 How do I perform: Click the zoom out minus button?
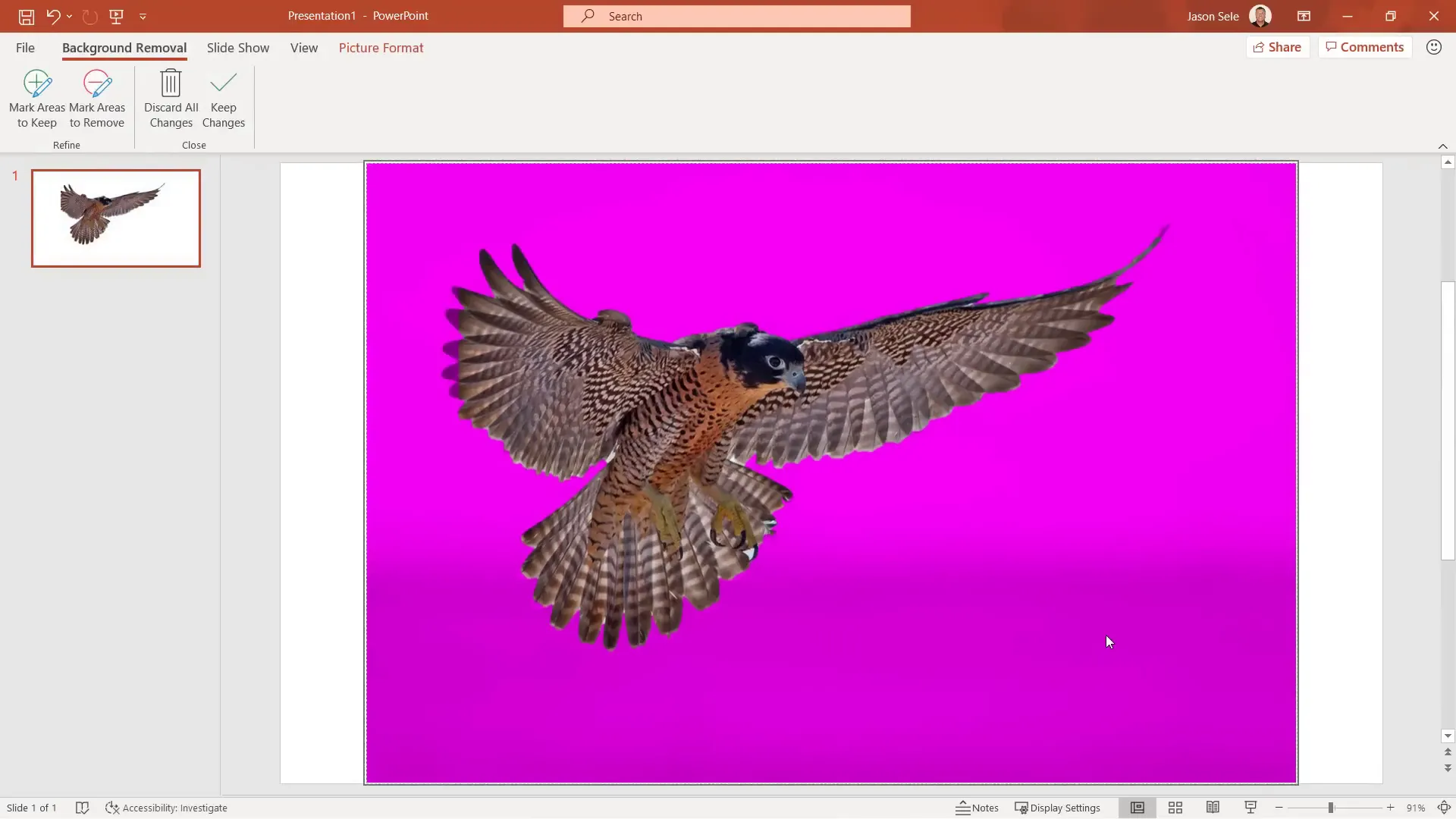click(x=1279, y=808)
